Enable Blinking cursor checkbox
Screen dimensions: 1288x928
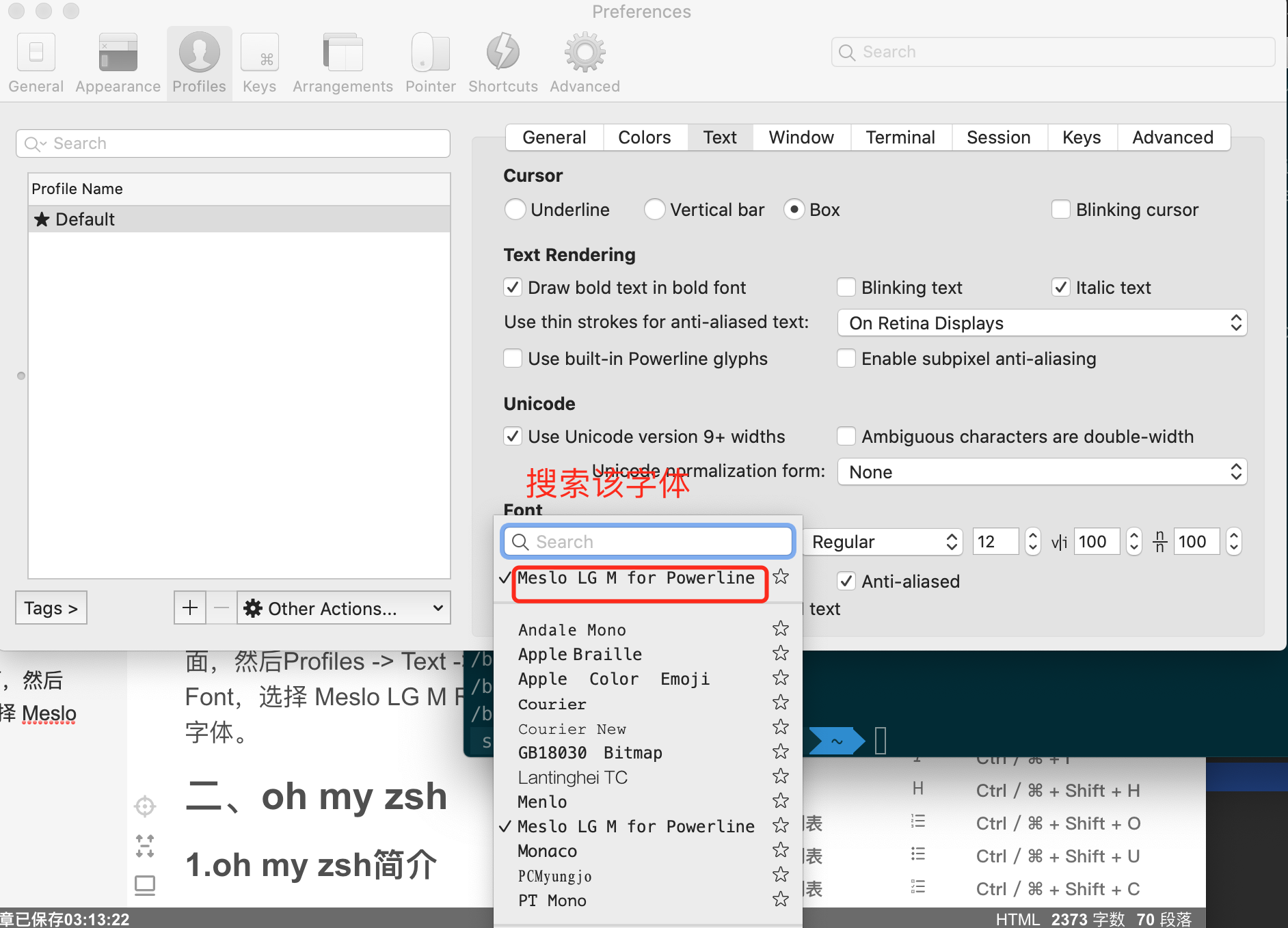1060,210
